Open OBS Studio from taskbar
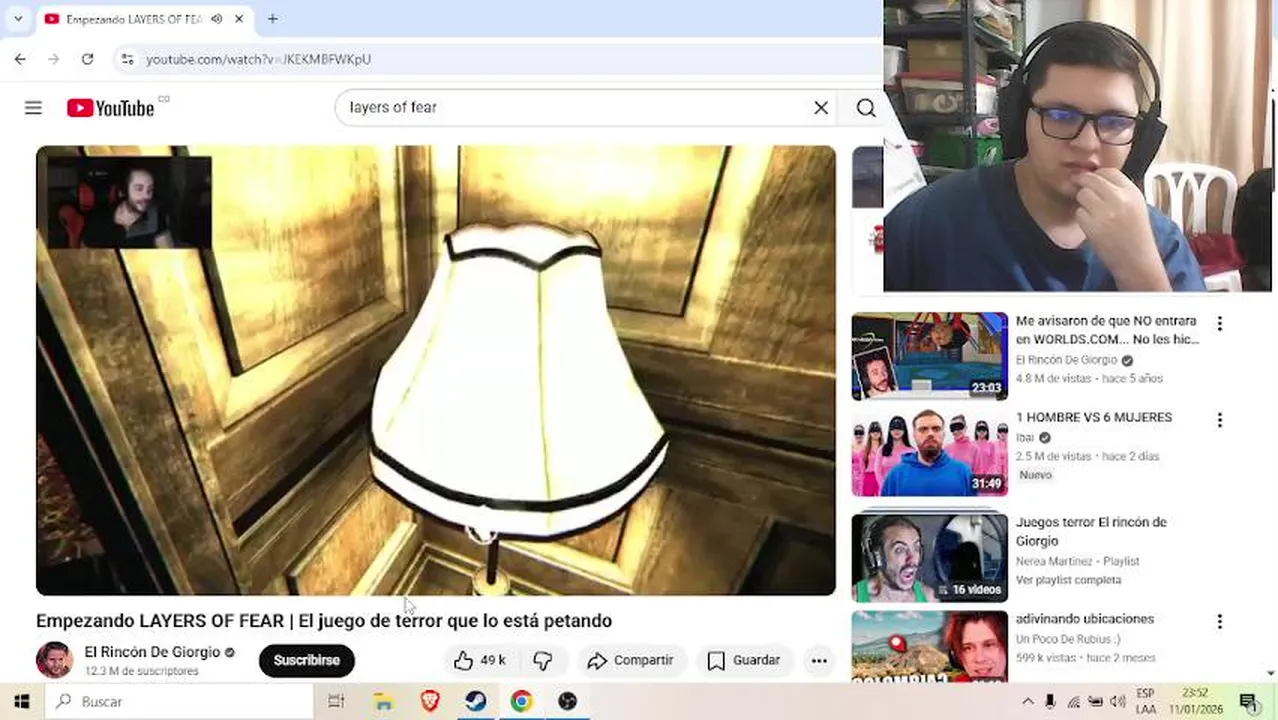The height and width of the screenshot is (720, 1278). [567, 702]
